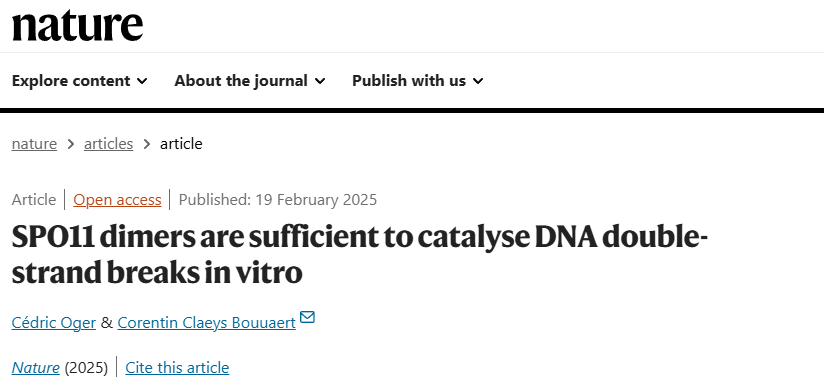View author Corentin Claeys Bouuaert
The height and width of the screenshot is (390, 824).
point(207,322)
